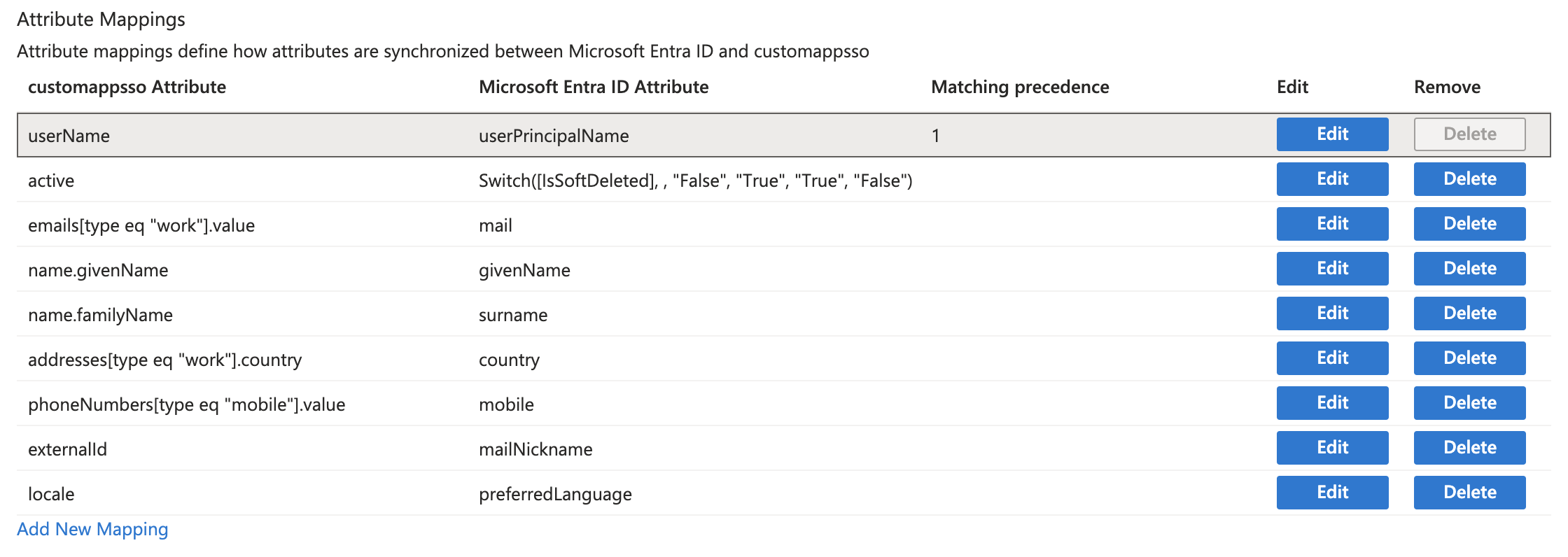This screenshot has height=557, width=1568.
Task: Delete the mailNickname mapping
Action: (1469, 448)
